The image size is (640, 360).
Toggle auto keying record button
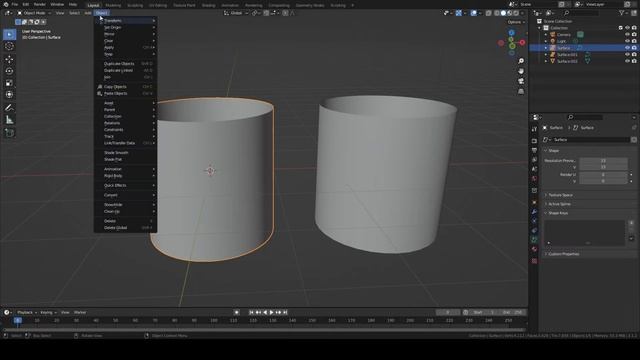coord(237,312)
